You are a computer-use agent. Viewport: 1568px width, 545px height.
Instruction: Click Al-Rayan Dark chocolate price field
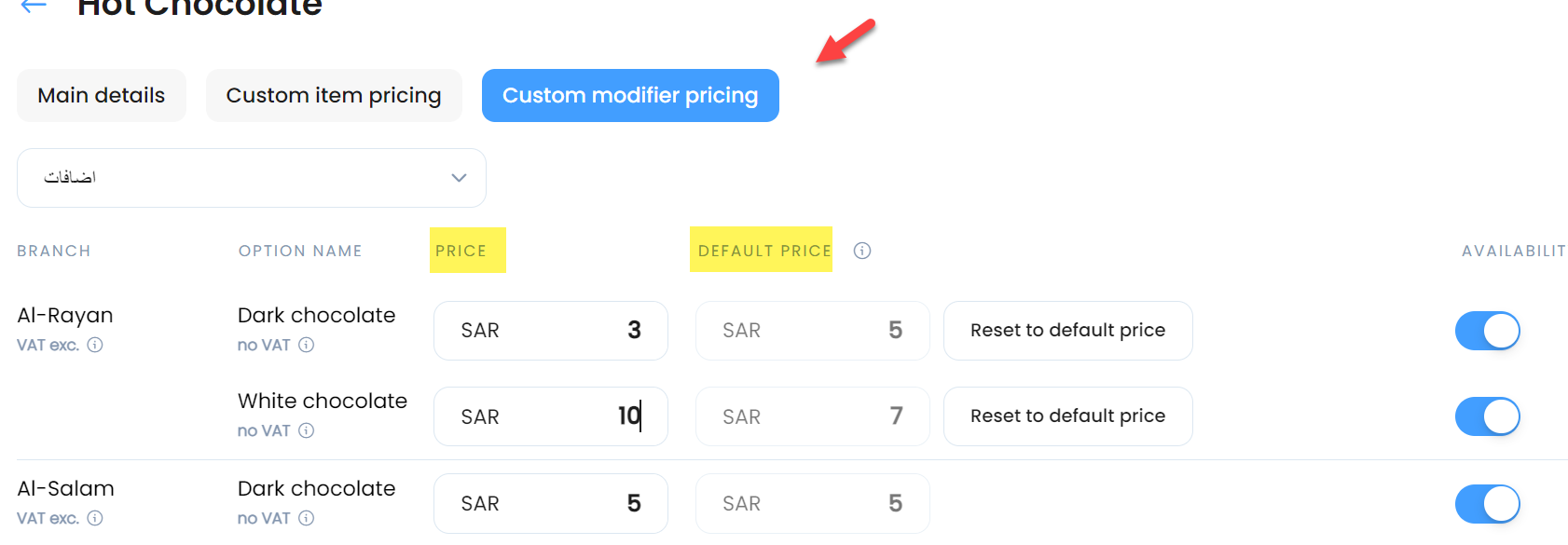click(x=551, y=331)
